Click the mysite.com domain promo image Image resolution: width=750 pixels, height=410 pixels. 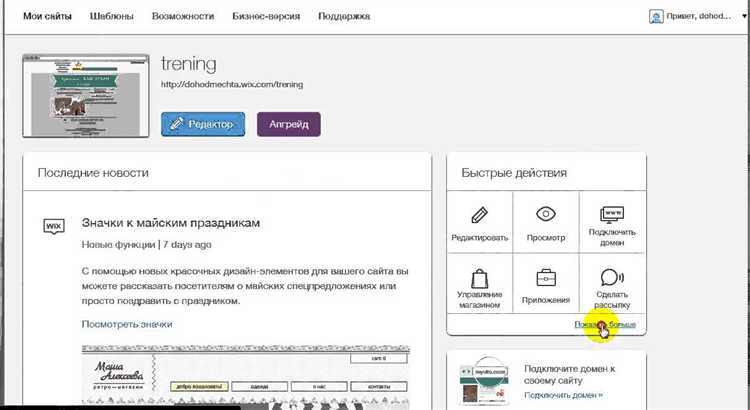[483, 381]
